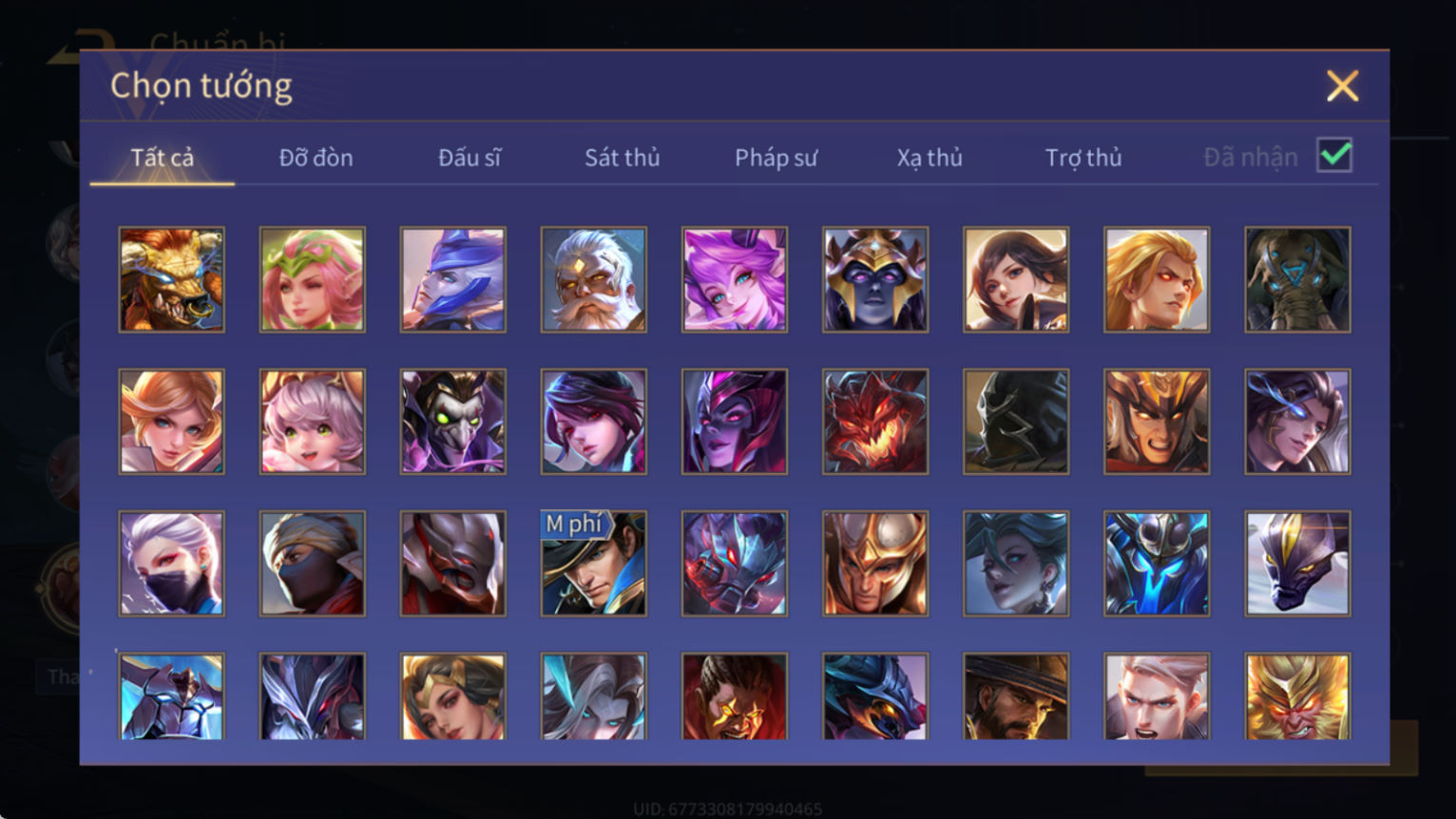Select the golden bull hero portrait
Screen dimensions: 1456x819
172,279
